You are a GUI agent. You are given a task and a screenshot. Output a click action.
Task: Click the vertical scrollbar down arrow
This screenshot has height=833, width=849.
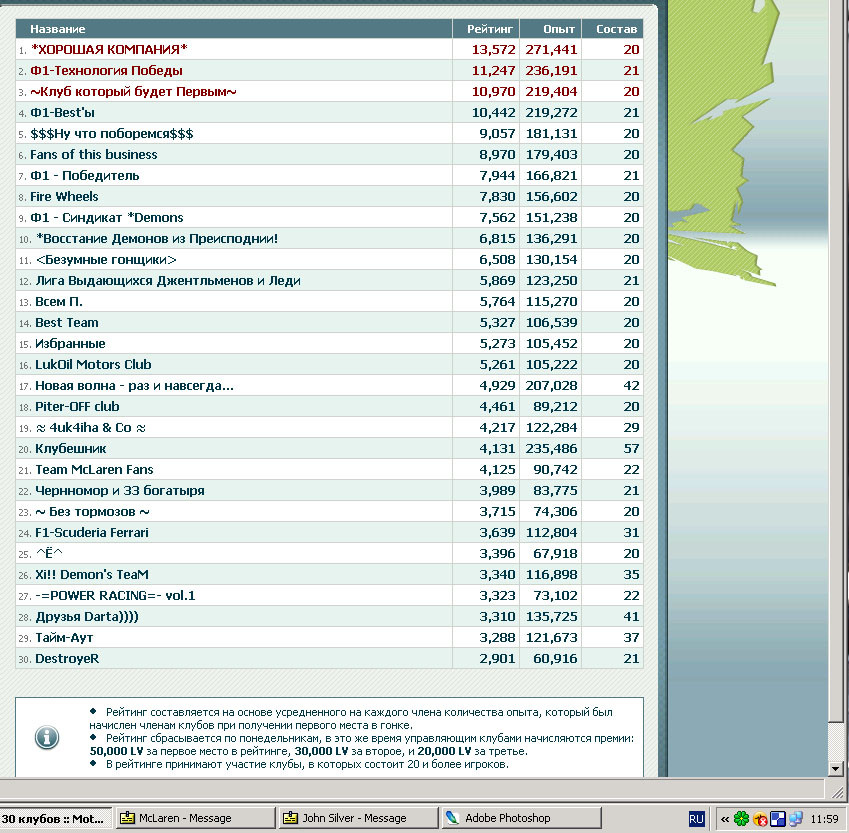pyautogui.click(x=835, y=769)
